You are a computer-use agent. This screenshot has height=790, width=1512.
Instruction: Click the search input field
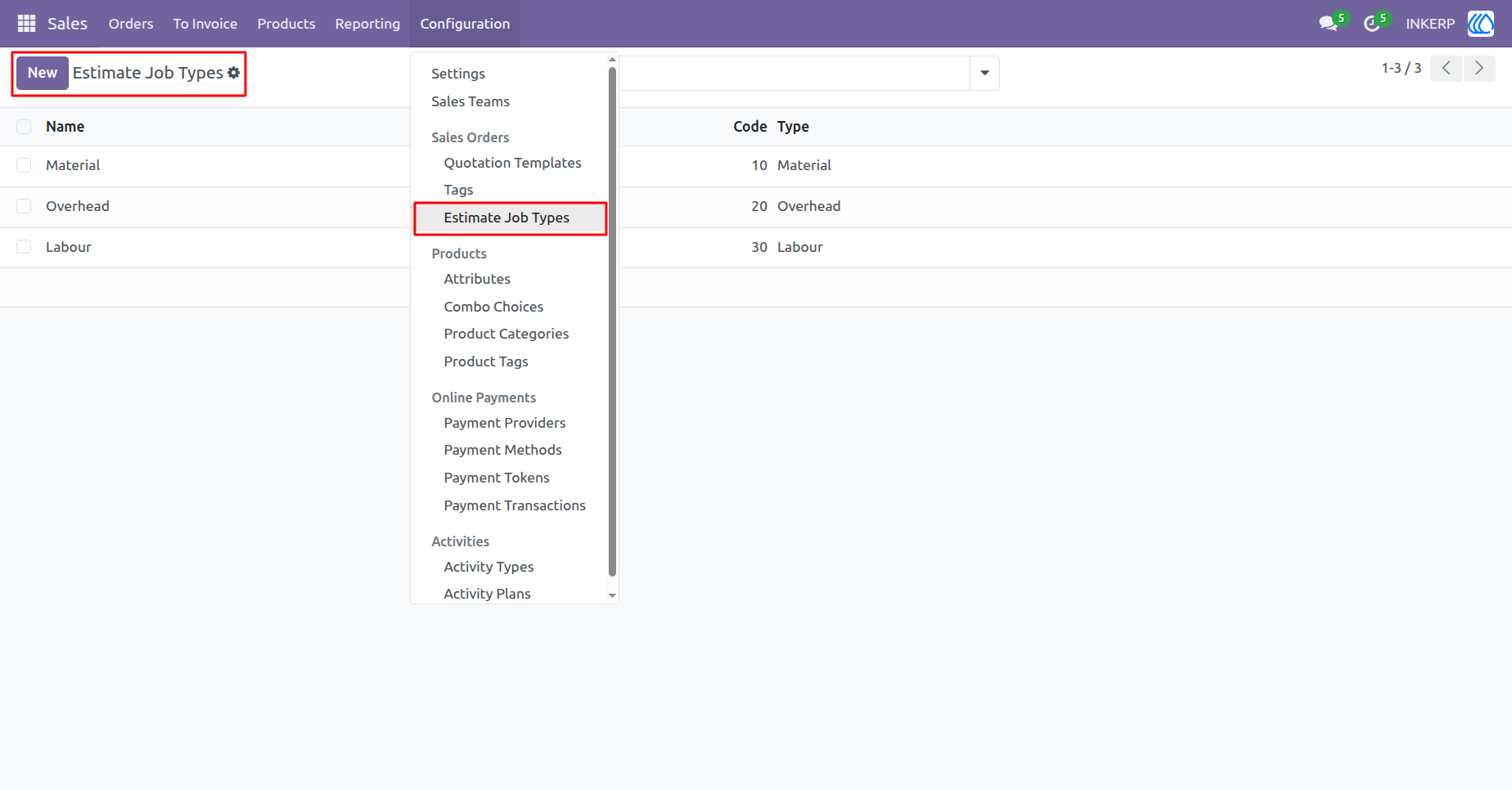tap(794, 73)
